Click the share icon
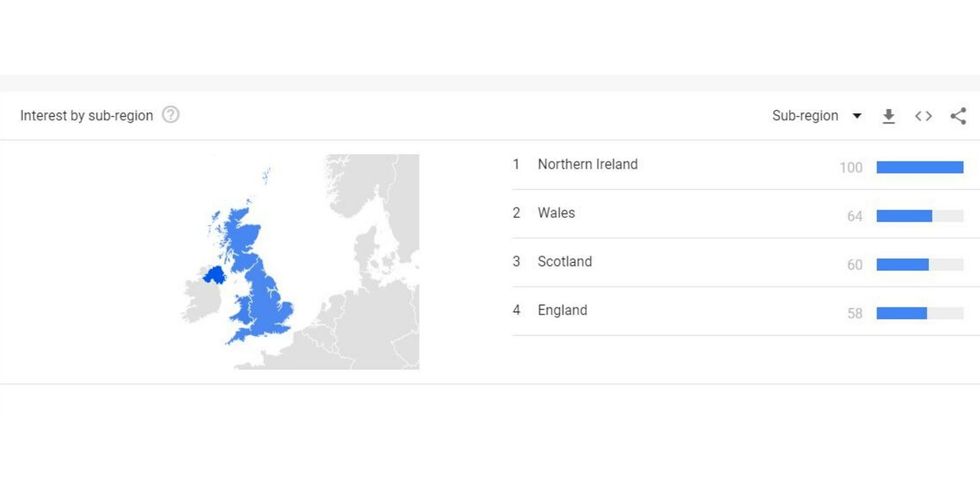The image size is (980, 490). coord(958,116)
